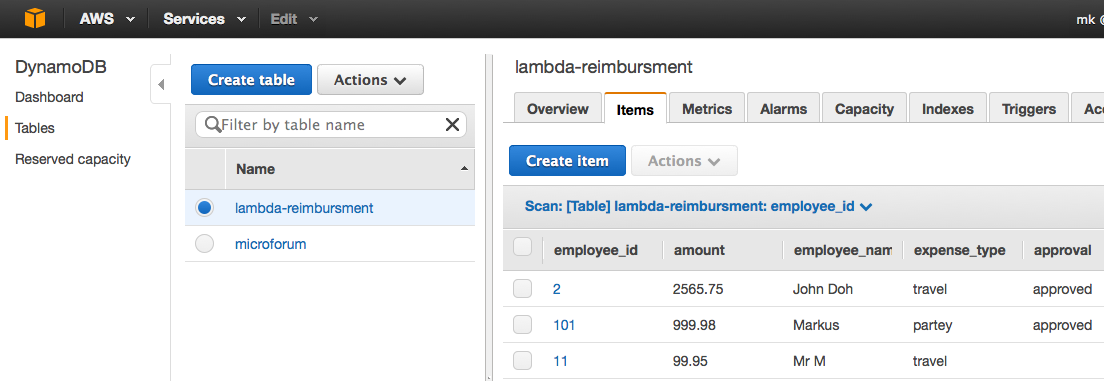1104x381 pixels.
Task: Check the row for employee_id 11
Action: (522, 361)
